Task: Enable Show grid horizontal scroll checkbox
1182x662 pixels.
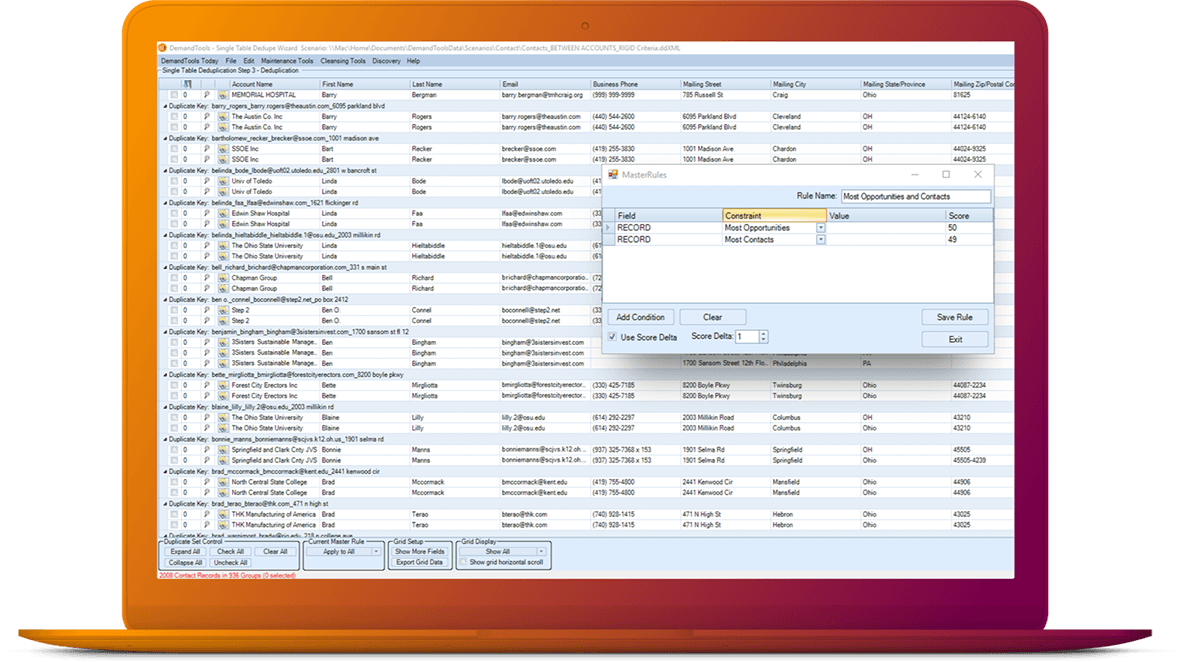Action: (464, 562)
